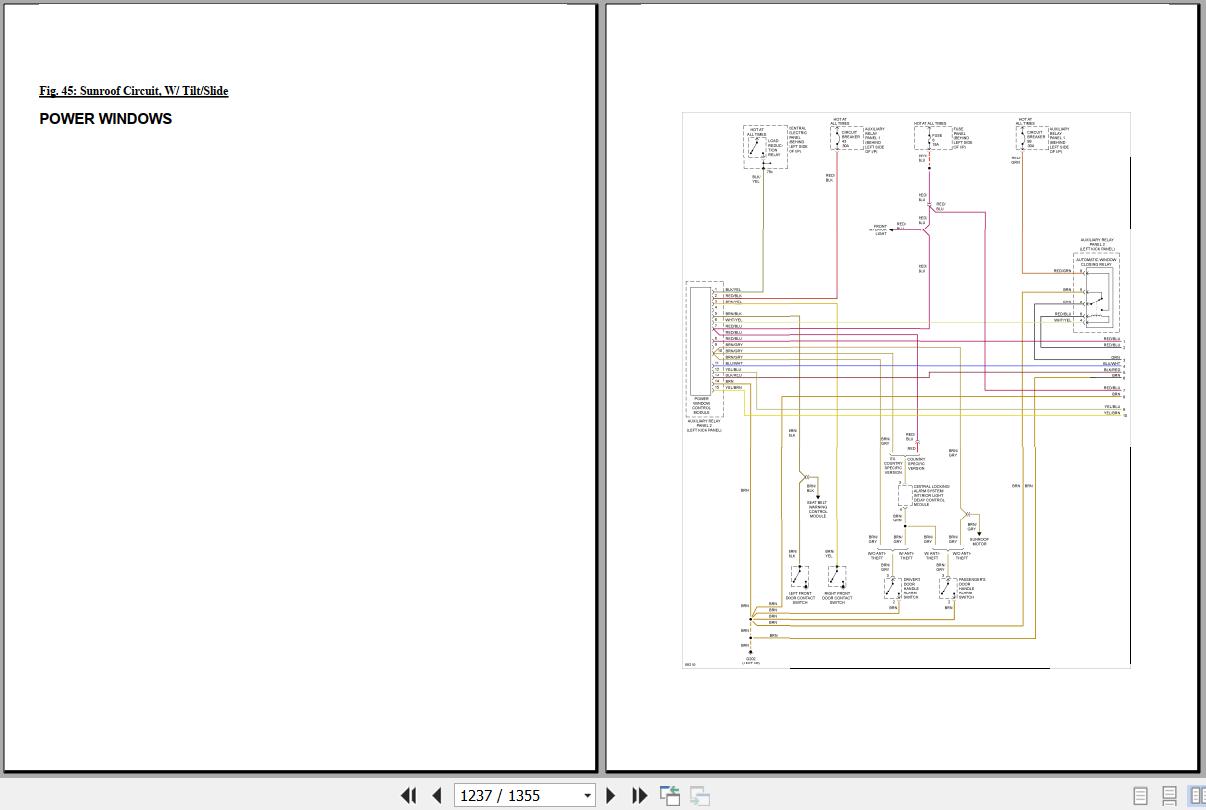Click the PASSENGER'S DOOR HANDLE SWITCH label
The image size is (1206, 810).
click(972, 589)
